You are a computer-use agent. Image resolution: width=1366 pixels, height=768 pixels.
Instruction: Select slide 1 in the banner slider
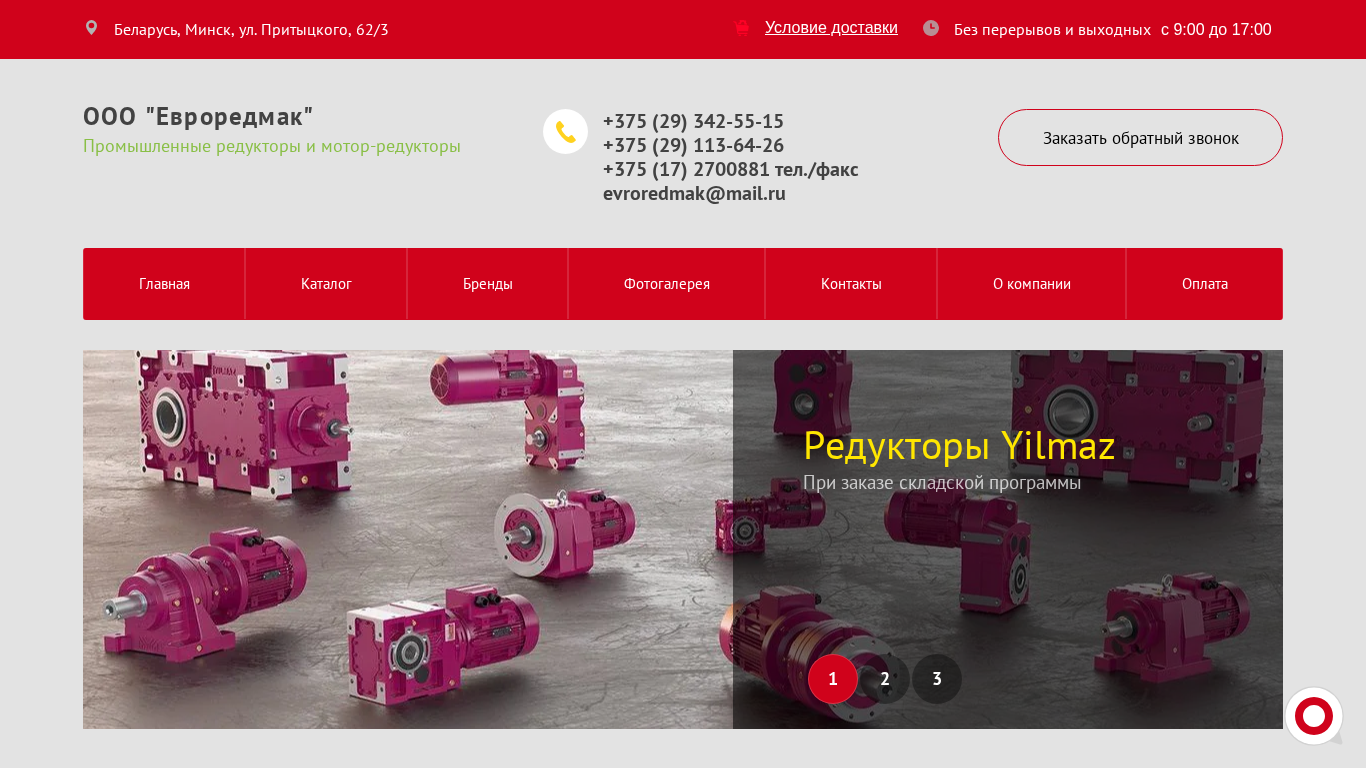coord(833,679)
